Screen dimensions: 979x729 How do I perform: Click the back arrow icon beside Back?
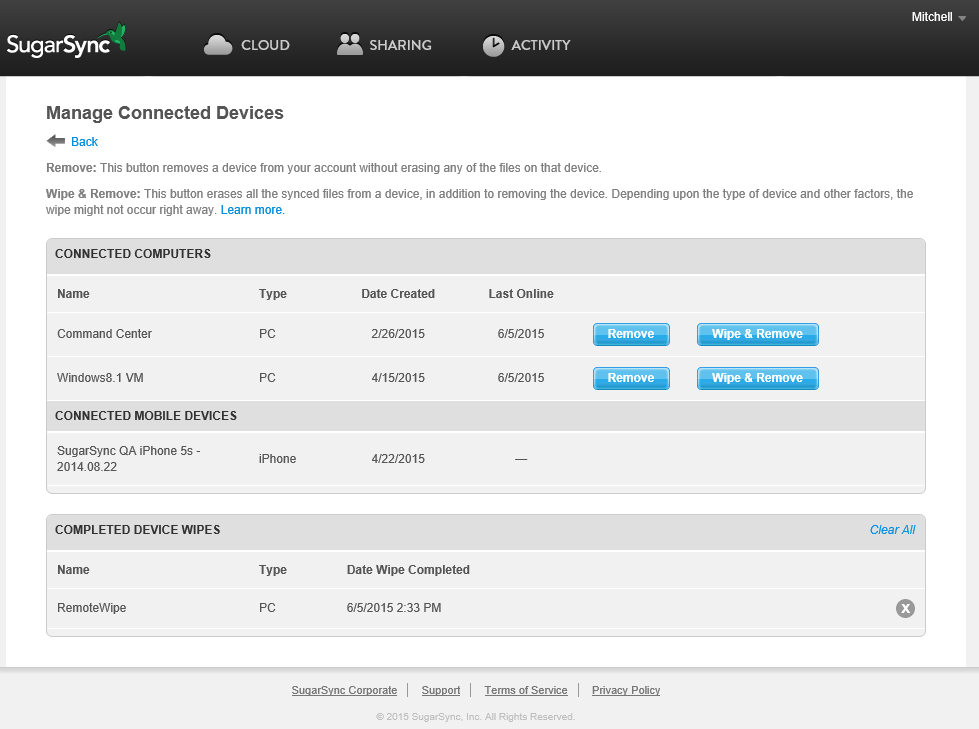point(56,140)
